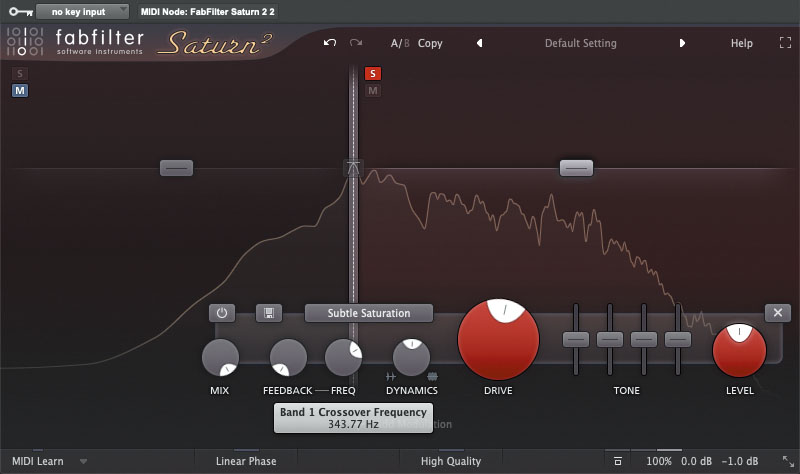Screen dimensions: 800x474
Task: Click the compressor icon right of Dynamics
Action: [432, 377]
